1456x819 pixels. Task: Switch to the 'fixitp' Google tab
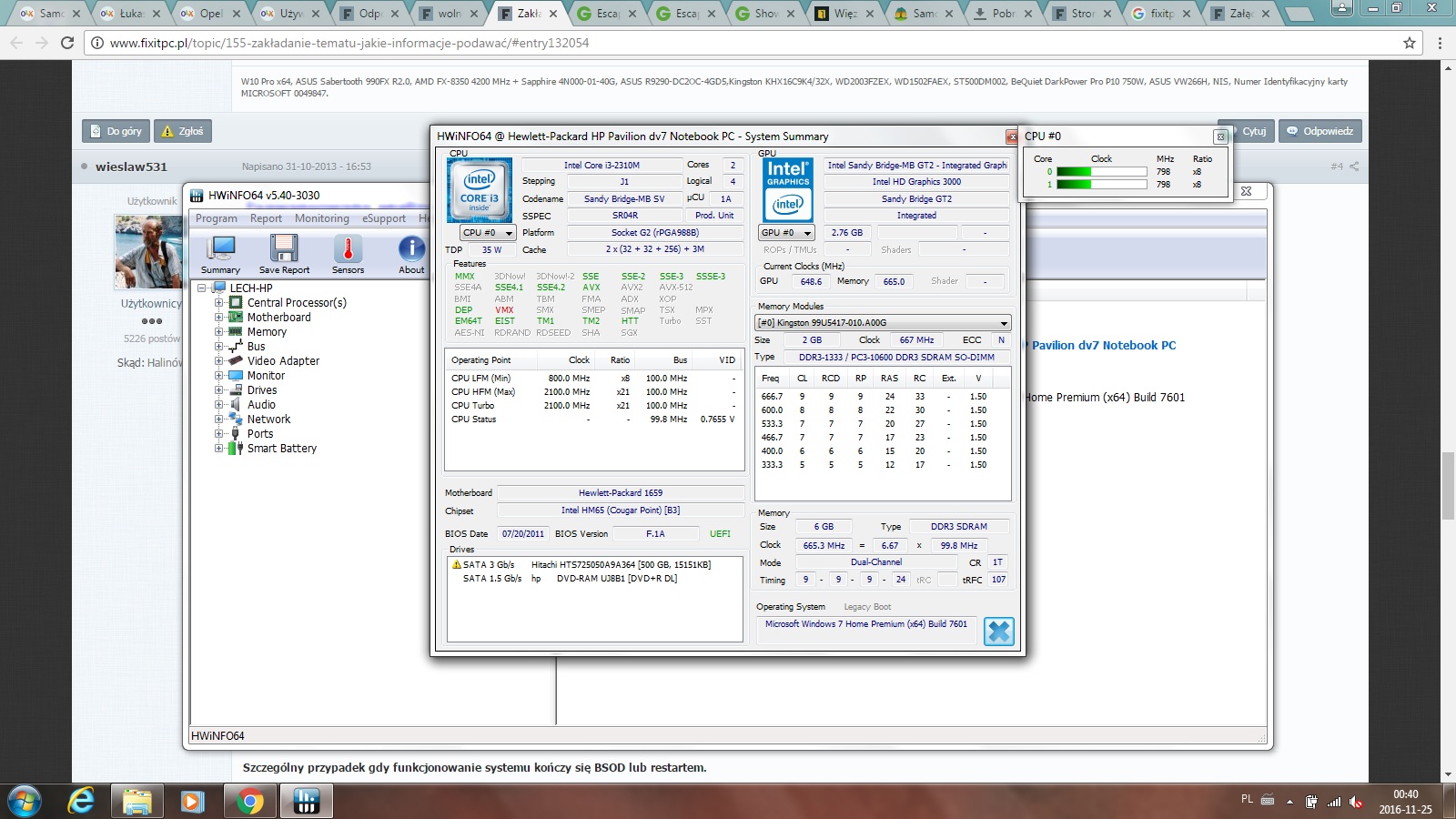pyautogui.click(x=1162, y=14)
